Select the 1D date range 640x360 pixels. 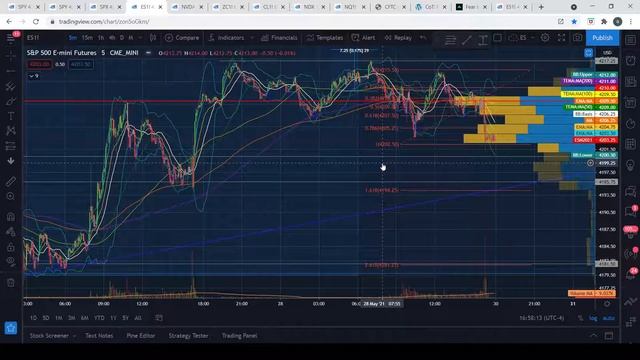coord(33,318)
